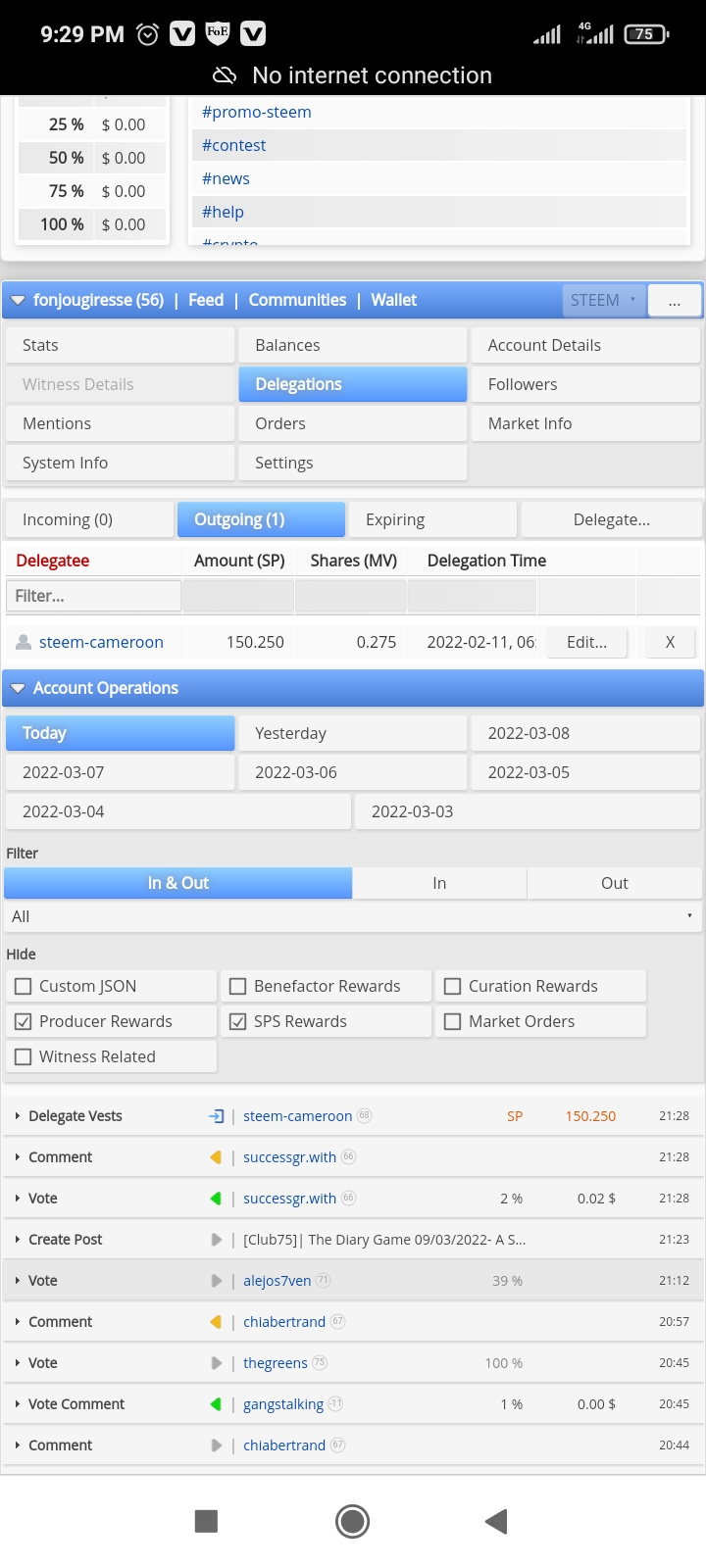Click the Delegatee Filter input field

pos(93,596)
